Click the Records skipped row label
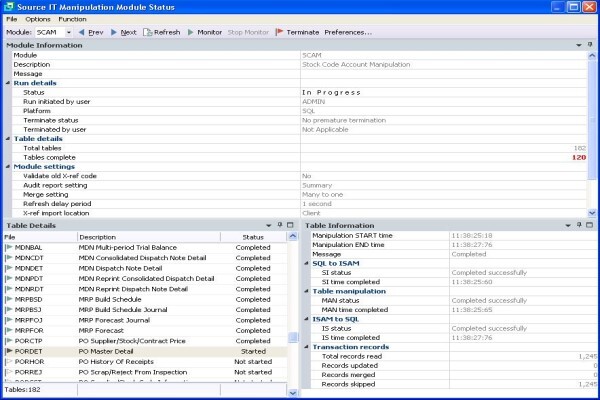 coord(348,384)
